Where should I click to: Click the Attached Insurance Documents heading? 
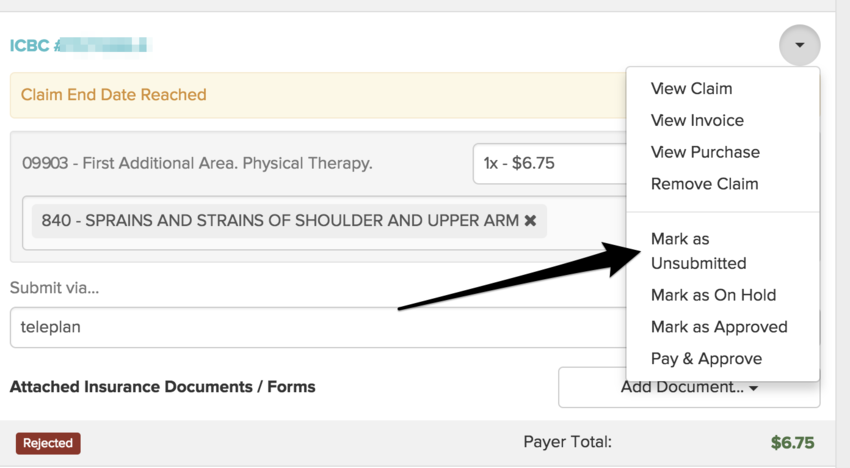tap(162, 386)
